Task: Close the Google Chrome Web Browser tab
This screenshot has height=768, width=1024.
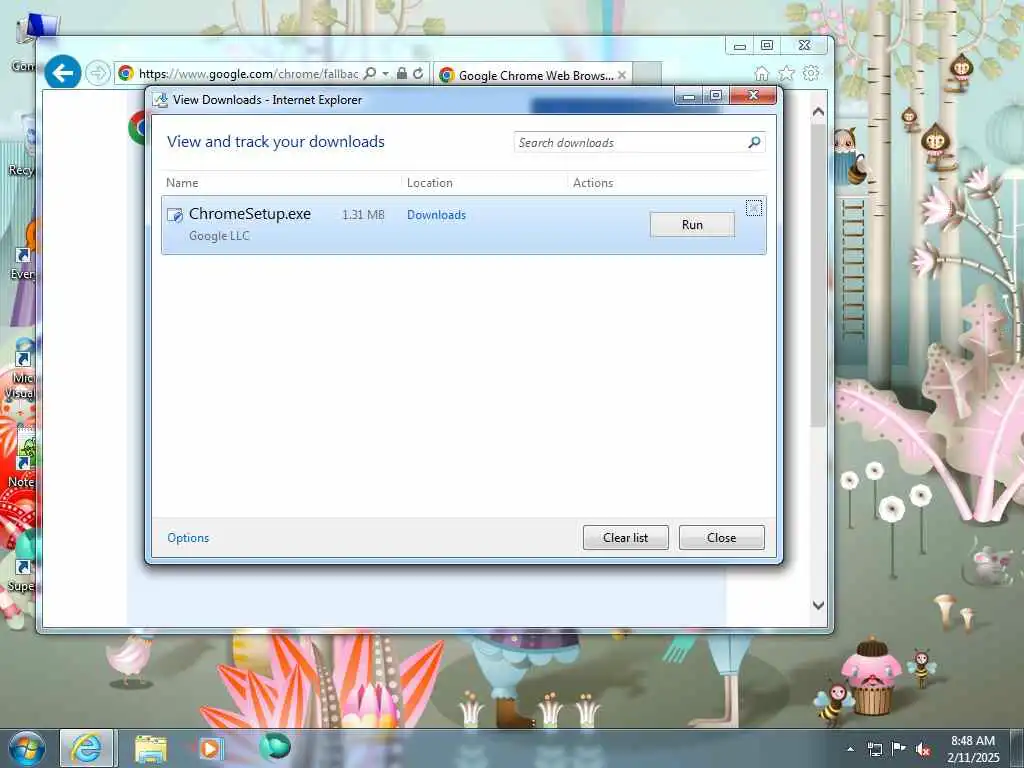Action: [x=622, y=75]
